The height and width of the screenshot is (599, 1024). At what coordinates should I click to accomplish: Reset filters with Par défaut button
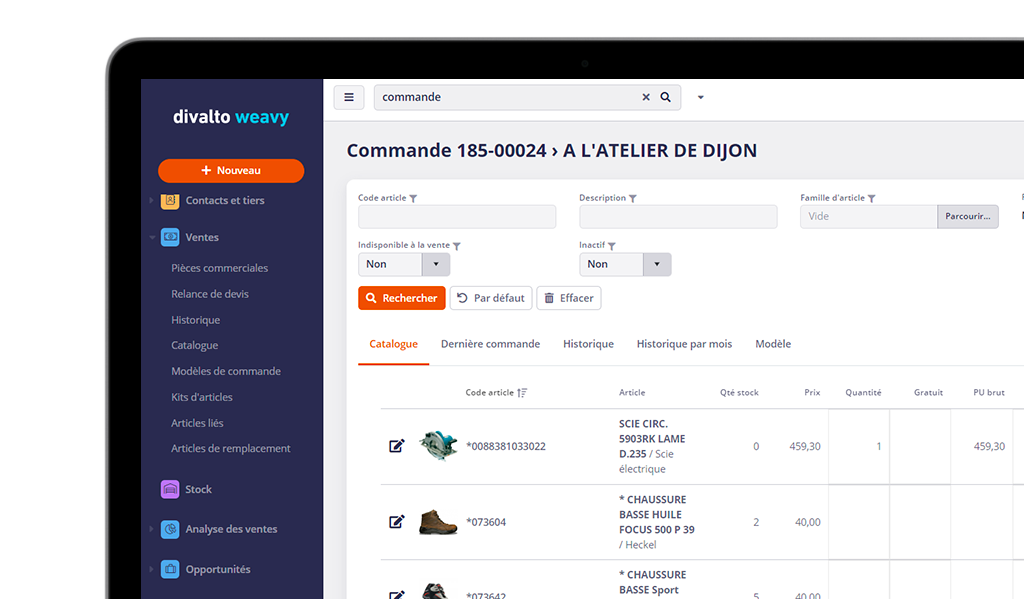pos(491,298)
